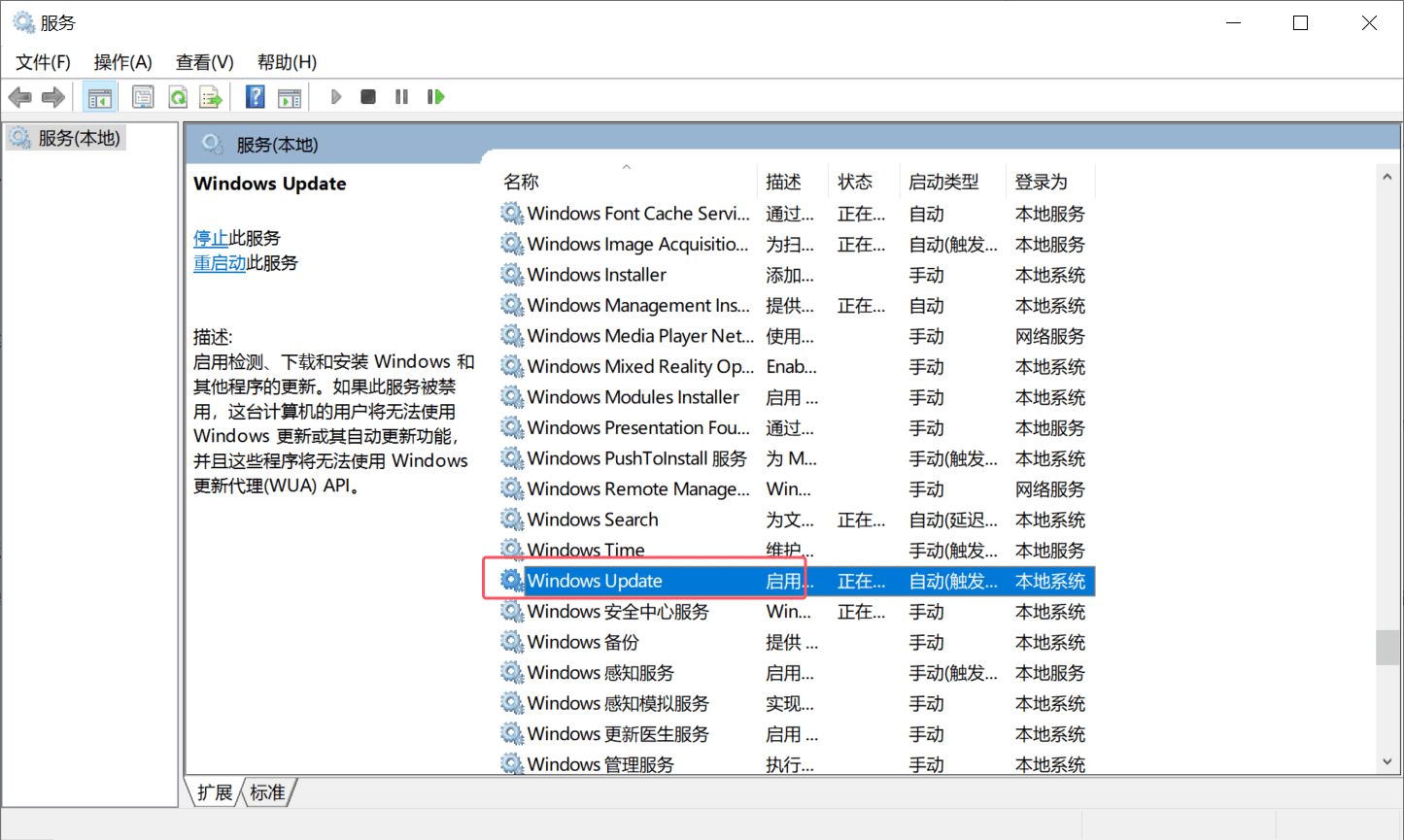Click the vertical scrollbar thumb

1387,648
